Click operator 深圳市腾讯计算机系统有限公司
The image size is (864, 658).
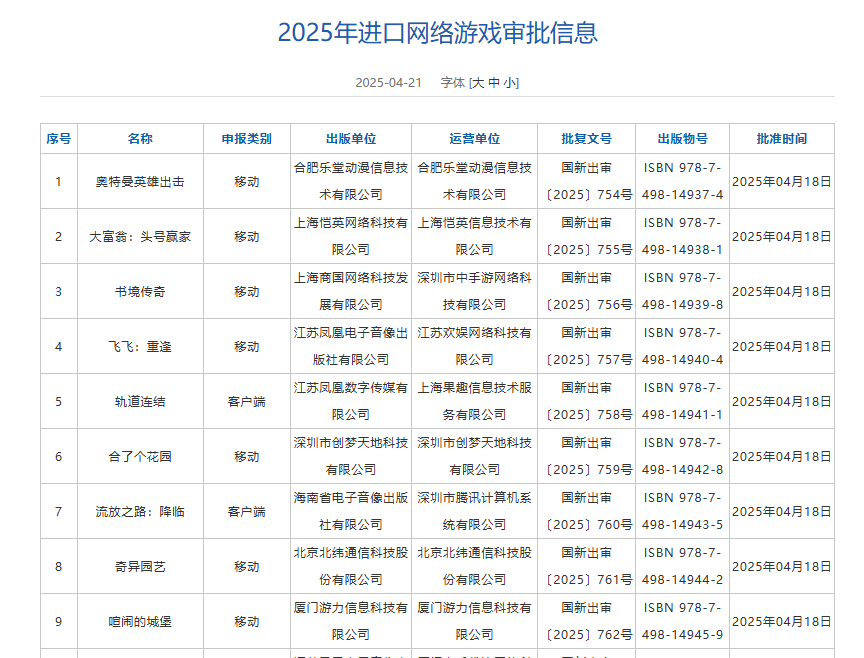click(474, 511)
